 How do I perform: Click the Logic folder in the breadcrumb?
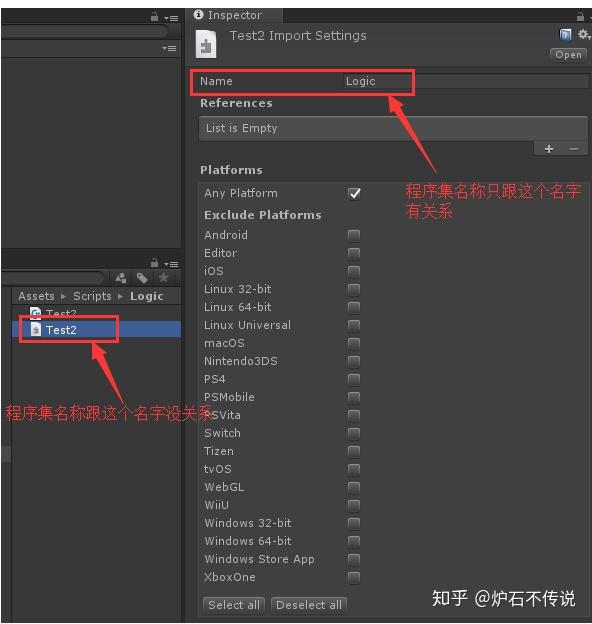pyautogui.click(x=147, y=296)
